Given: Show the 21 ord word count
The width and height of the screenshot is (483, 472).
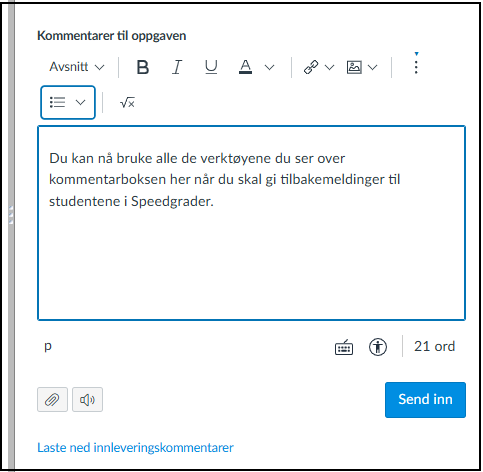Looking at the screenshot, I should point(434,347).
